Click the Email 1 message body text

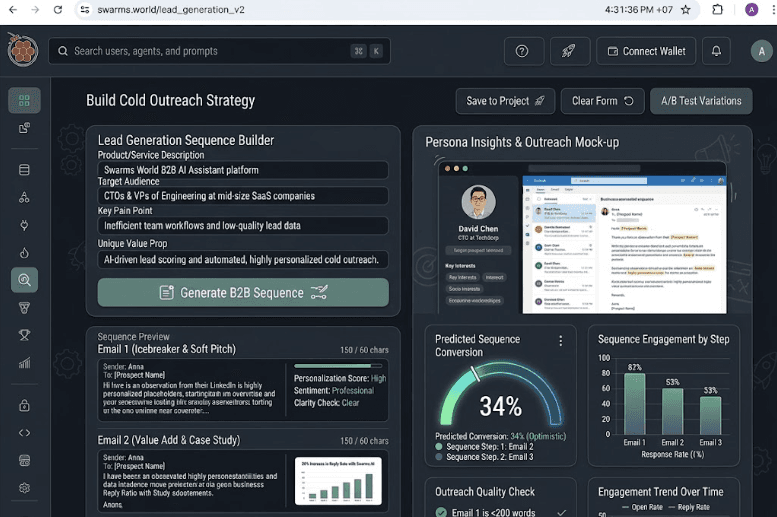click(189, 398)
